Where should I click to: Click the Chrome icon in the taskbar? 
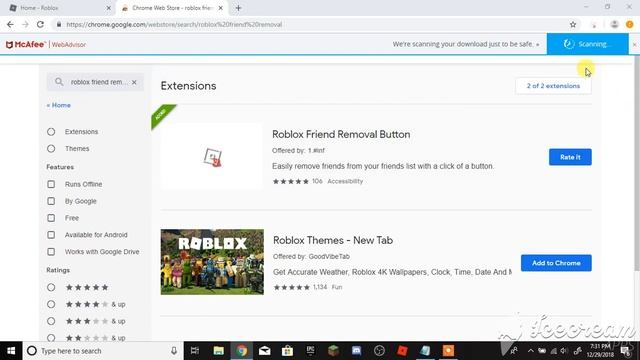(x=241, y=351)
